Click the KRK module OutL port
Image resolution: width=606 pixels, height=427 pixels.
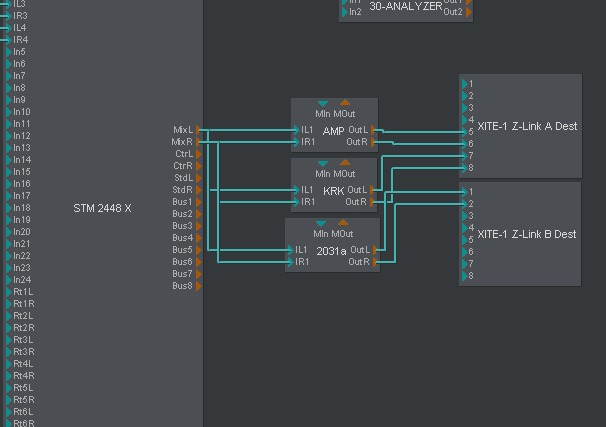372,190
